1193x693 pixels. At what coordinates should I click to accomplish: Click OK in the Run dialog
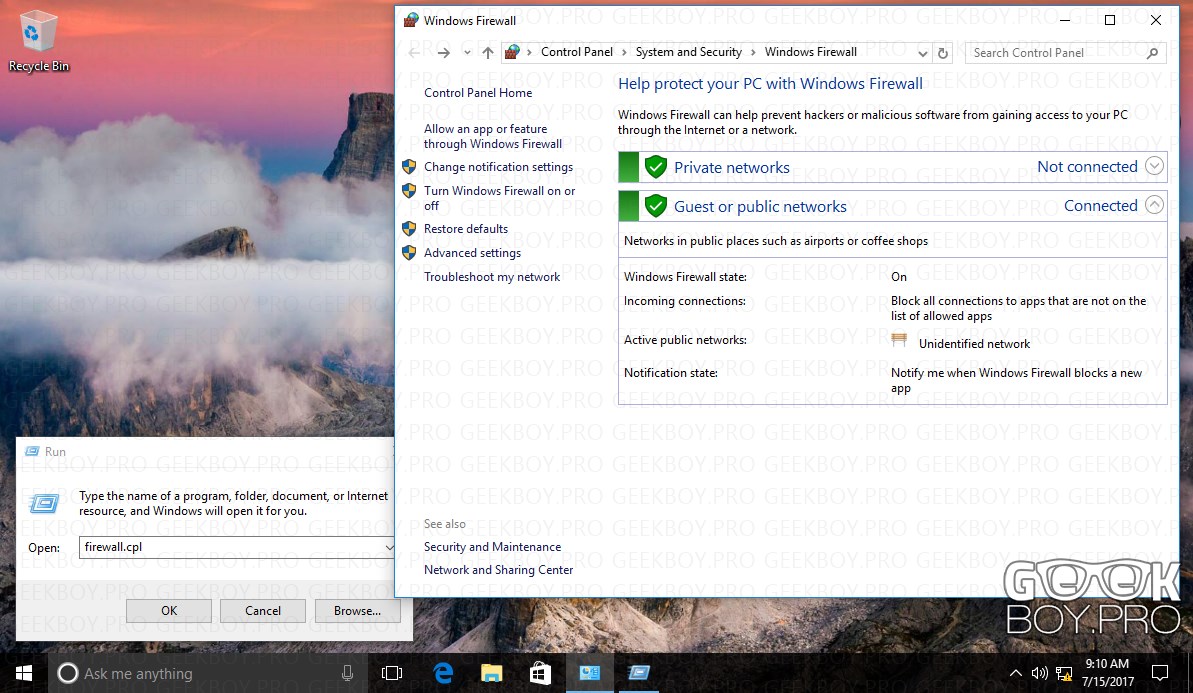(x=169, y=611)
